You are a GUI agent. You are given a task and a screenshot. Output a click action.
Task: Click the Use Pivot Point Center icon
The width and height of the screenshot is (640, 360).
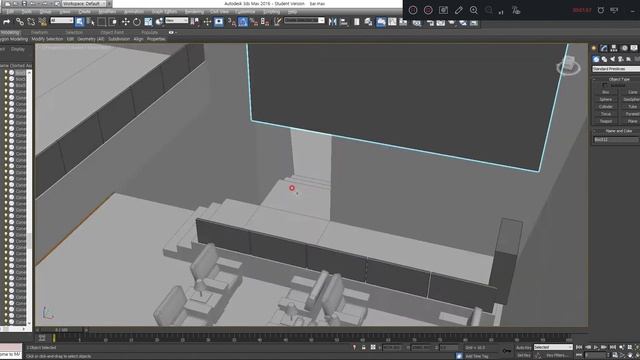click(196, 22)
